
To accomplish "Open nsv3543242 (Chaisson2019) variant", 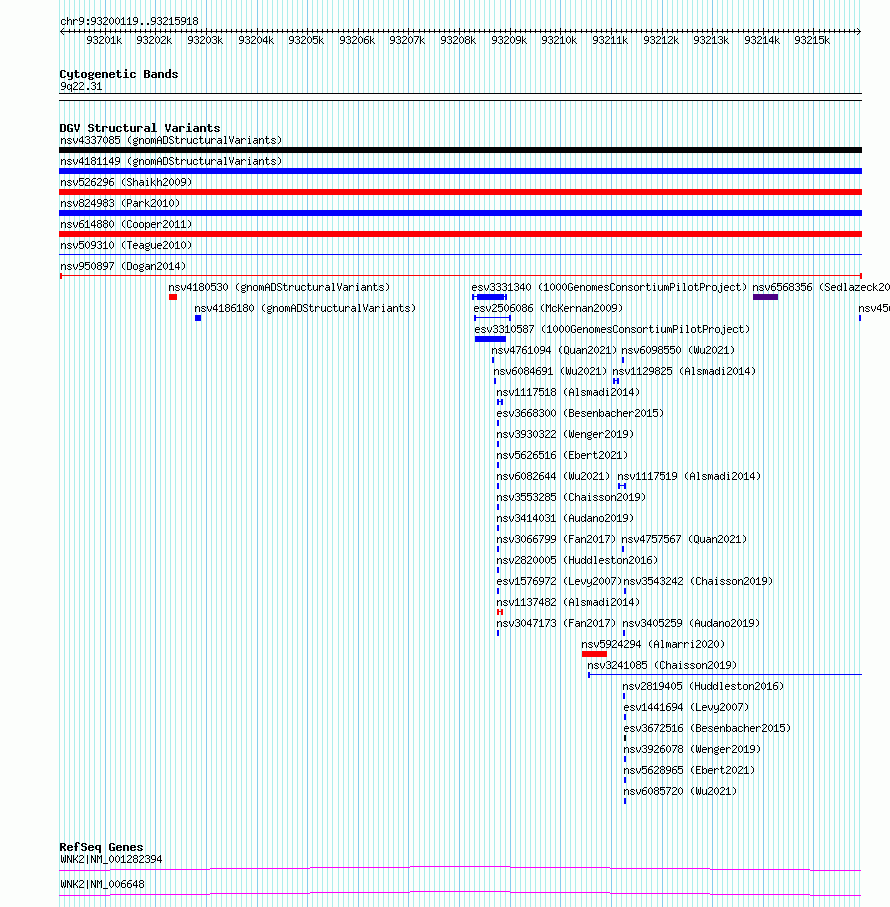I will coord(698,581).
